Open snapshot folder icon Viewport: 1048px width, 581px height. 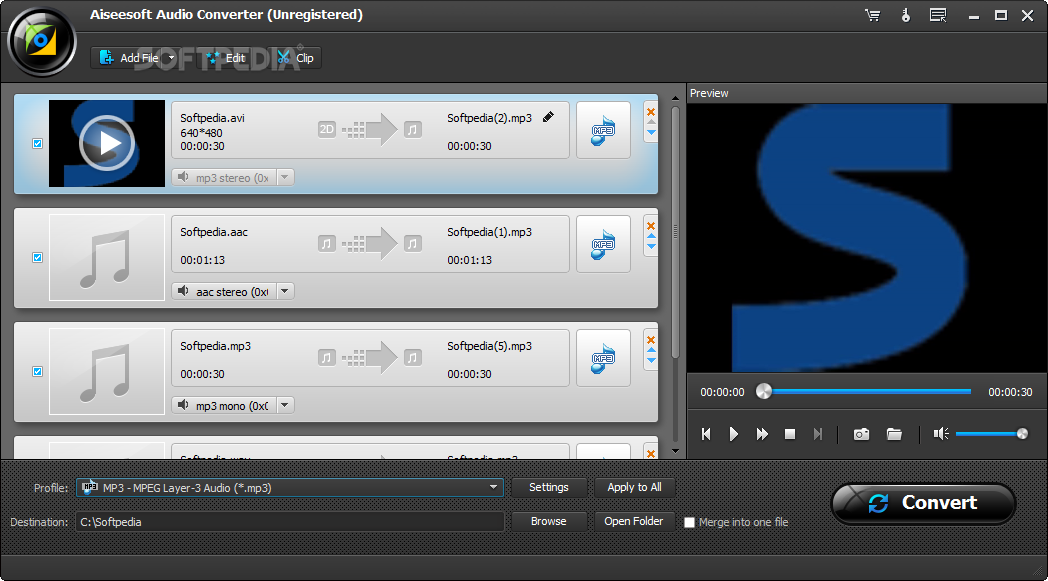coord(894,434)
